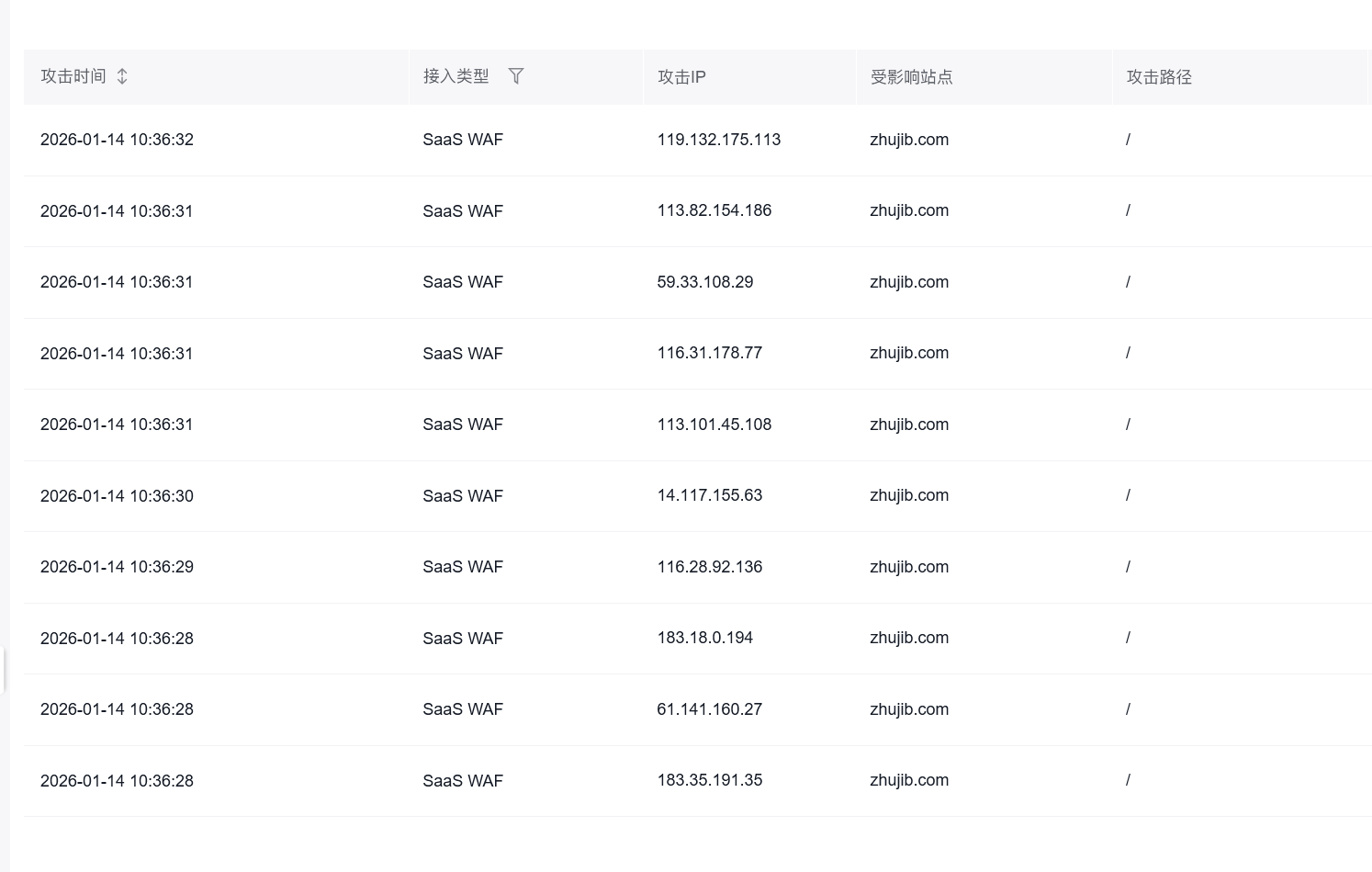This screenshot has width=1372, height=872.
Task: Click IP address 59.33.108.29
Action: tap(705, 282)
